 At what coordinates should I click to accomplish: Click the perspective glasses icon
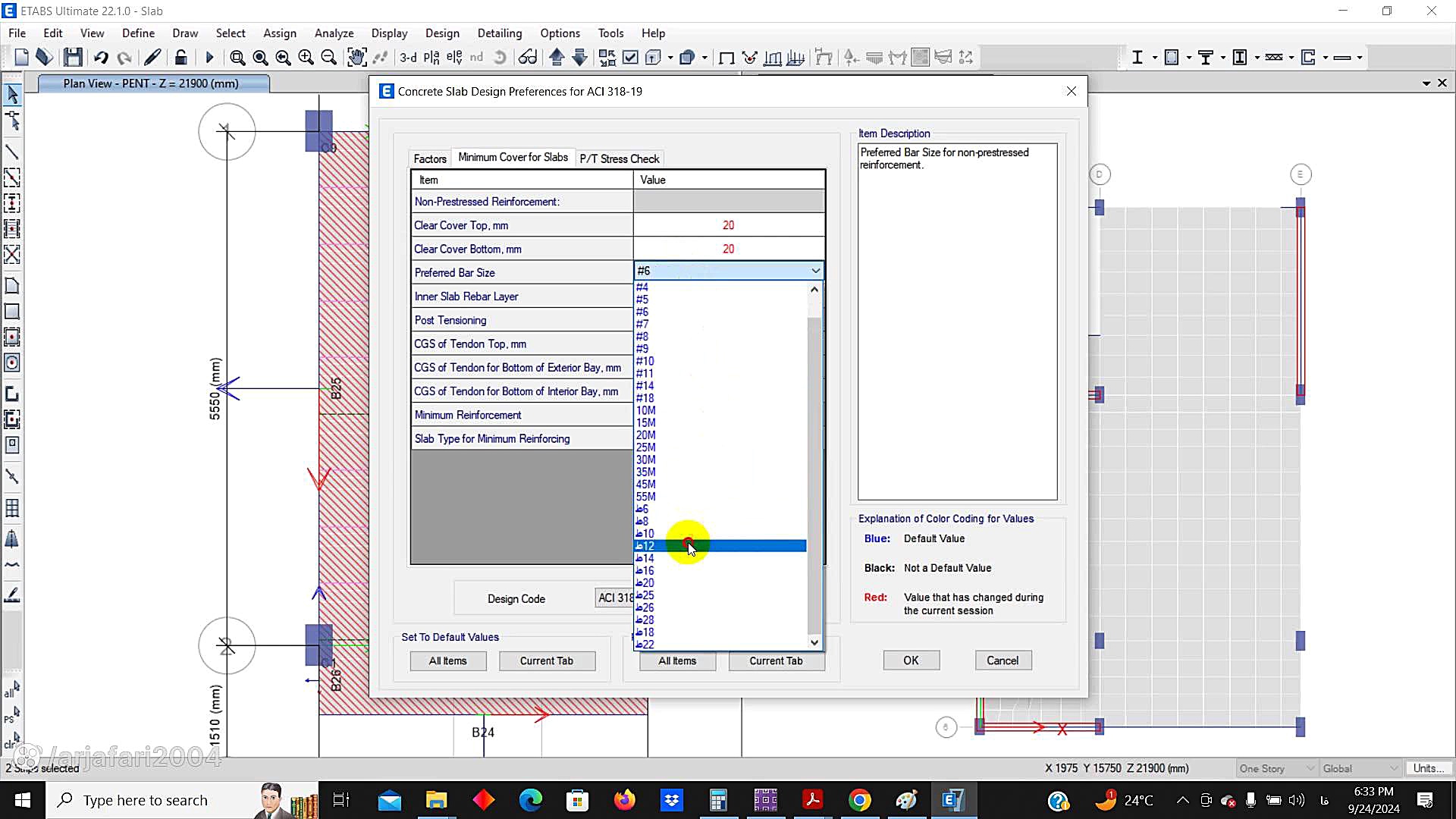click(528, 58)
